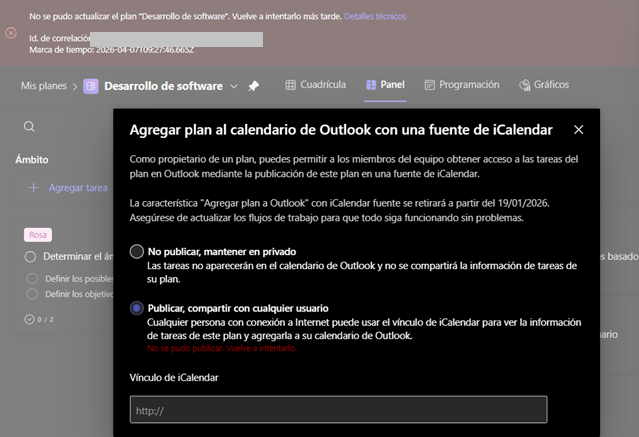This screenshot has height=437, width=639.
Task: Open the Detalles técnicos link
Action: point(375,16)
